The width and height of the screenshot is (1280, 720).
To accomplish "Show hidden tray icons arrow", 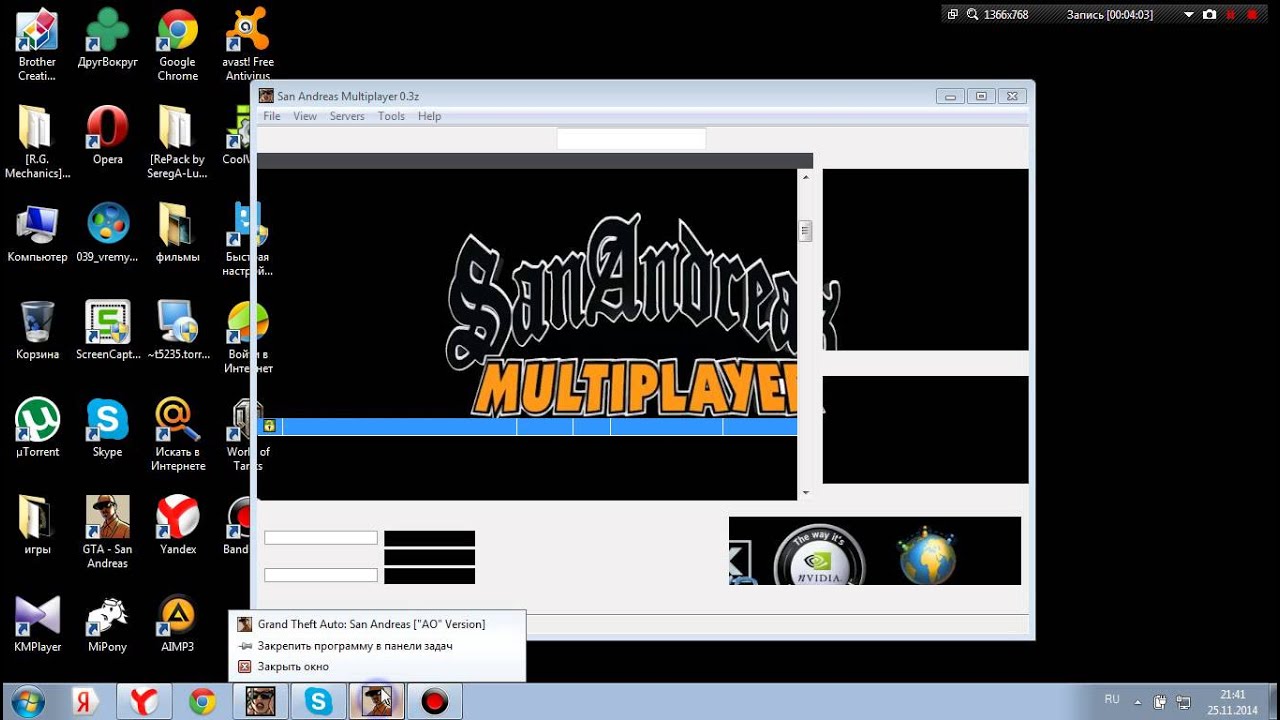I will (x=1138, y=701).
